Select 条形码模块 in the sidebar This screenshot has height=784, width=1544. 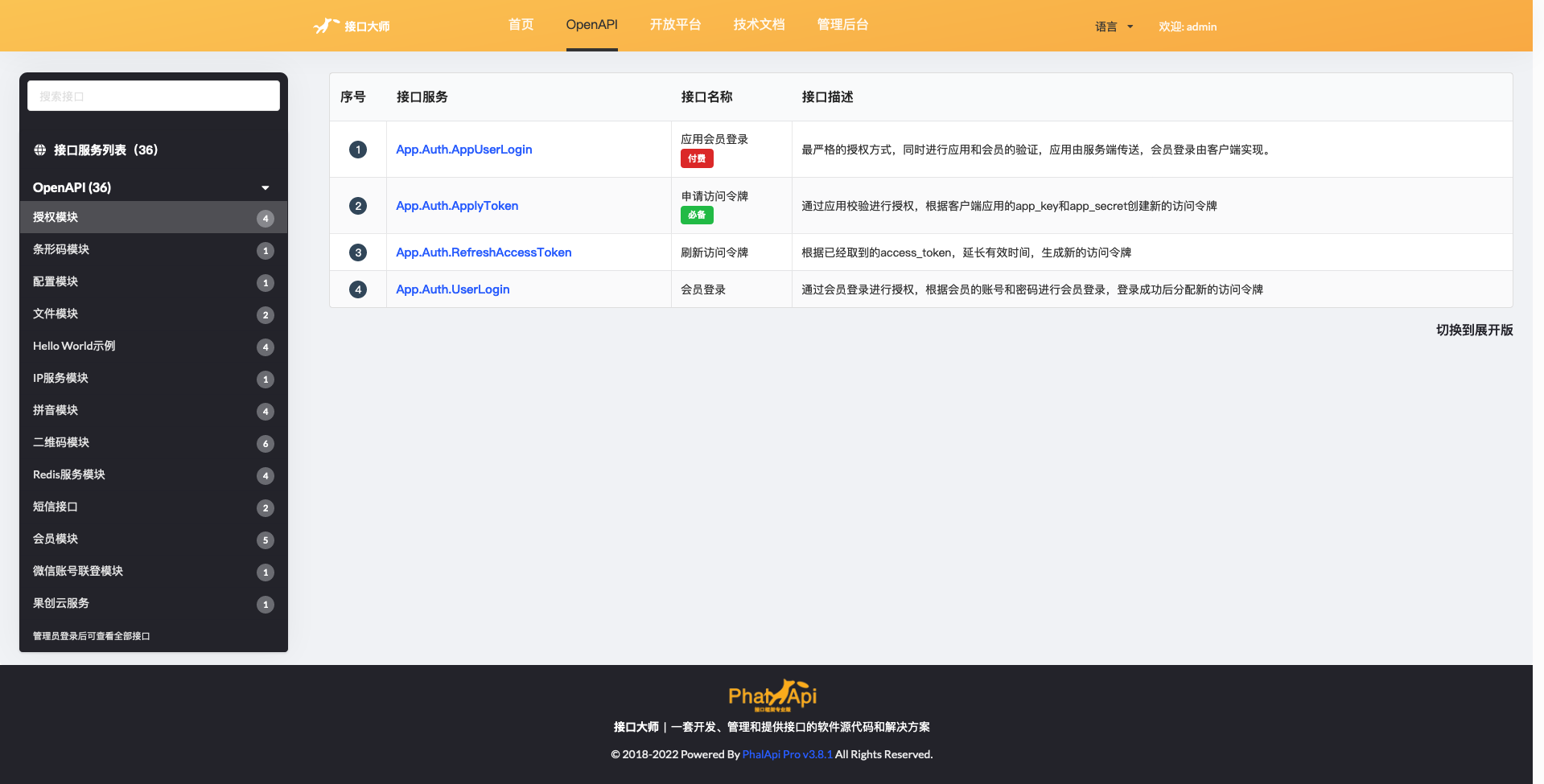coord(62,249)
